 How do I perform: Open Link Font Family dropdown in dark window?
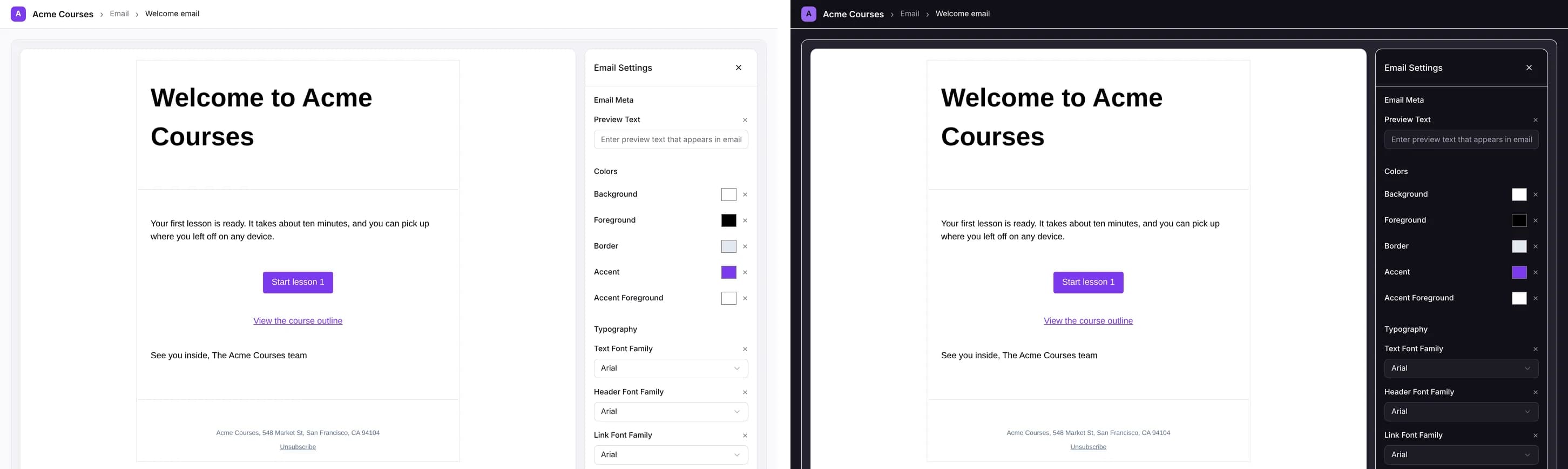pyautogui.click(x=1462, y=455)
